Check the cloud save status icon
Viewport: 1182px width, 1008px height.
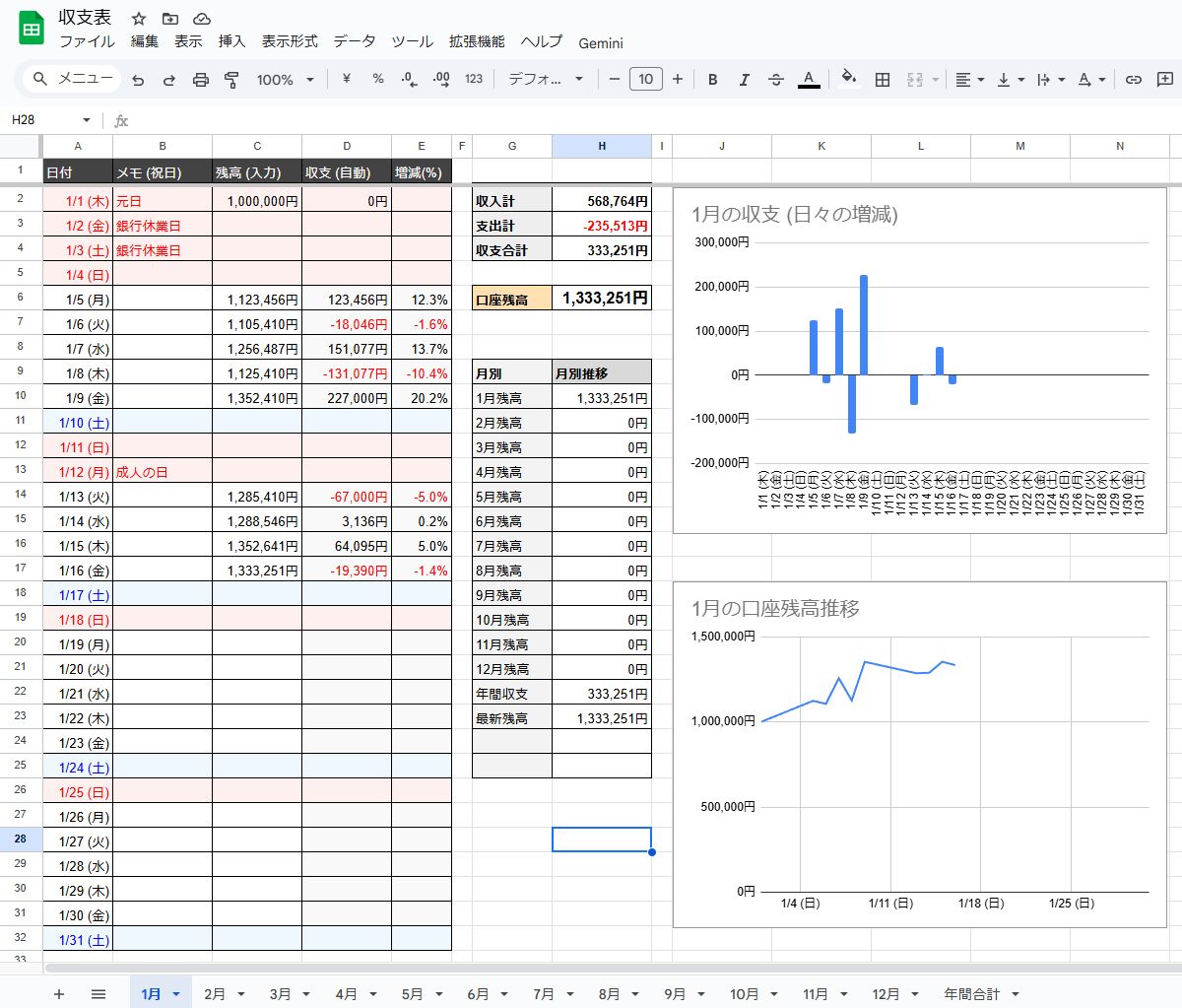201,19
